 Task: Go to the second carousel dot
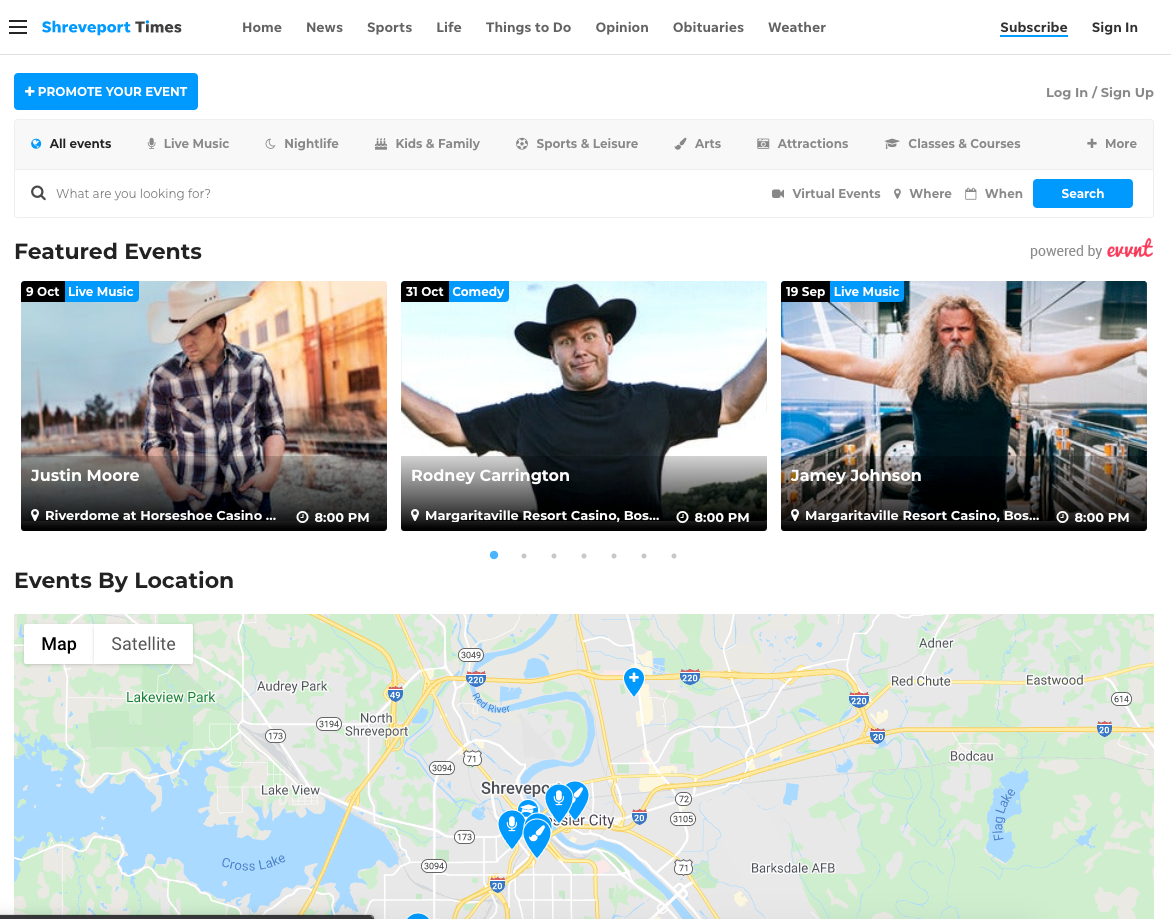point(524,555)
